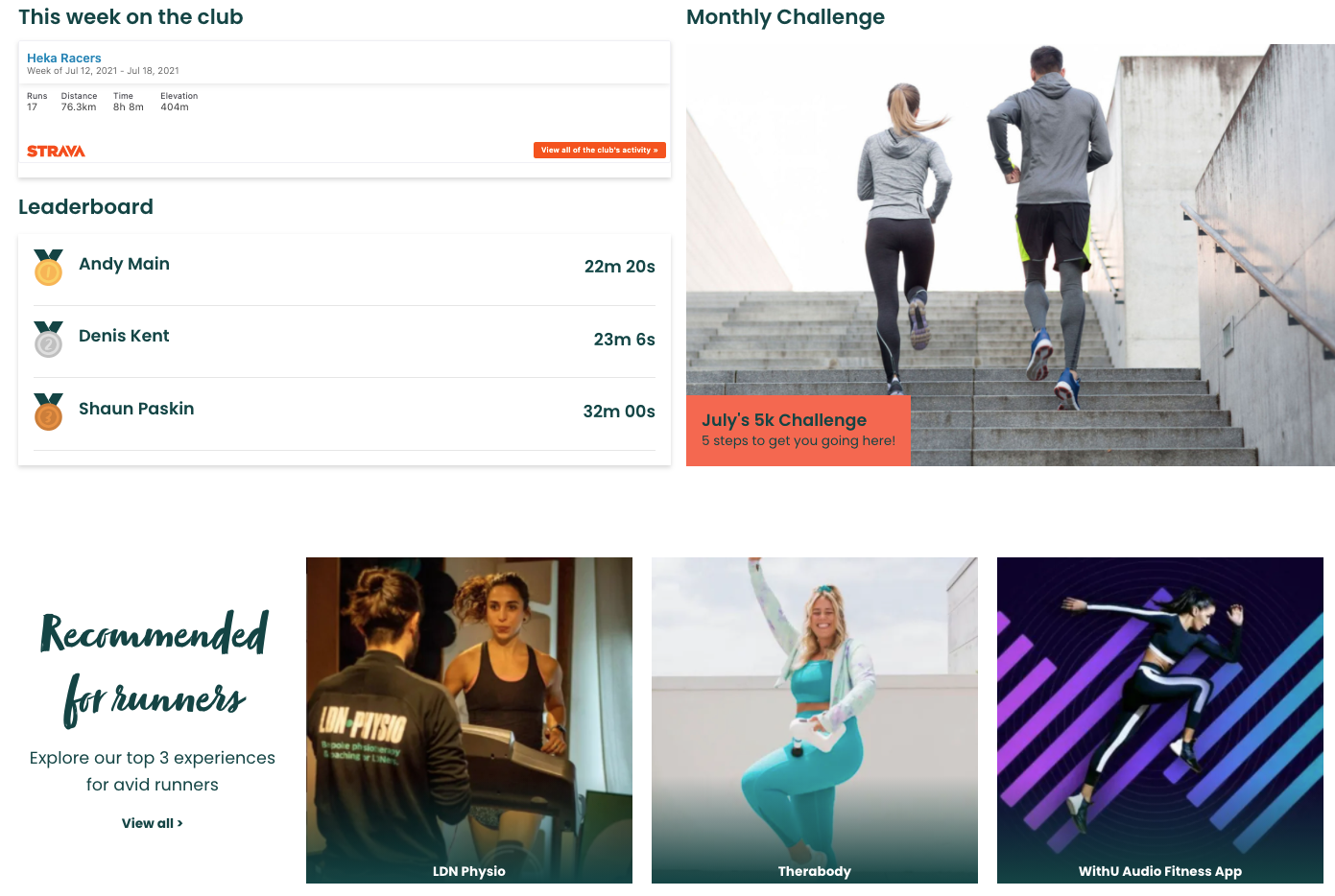
Task: Click the club Distance 76.3km stat
Action: (x=79, y=102)
